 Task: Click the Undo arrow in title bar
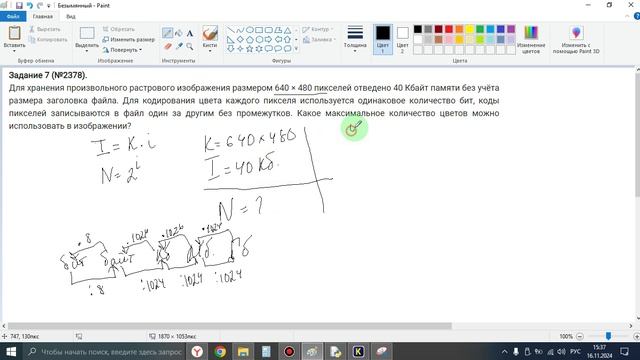click(29, 5)
